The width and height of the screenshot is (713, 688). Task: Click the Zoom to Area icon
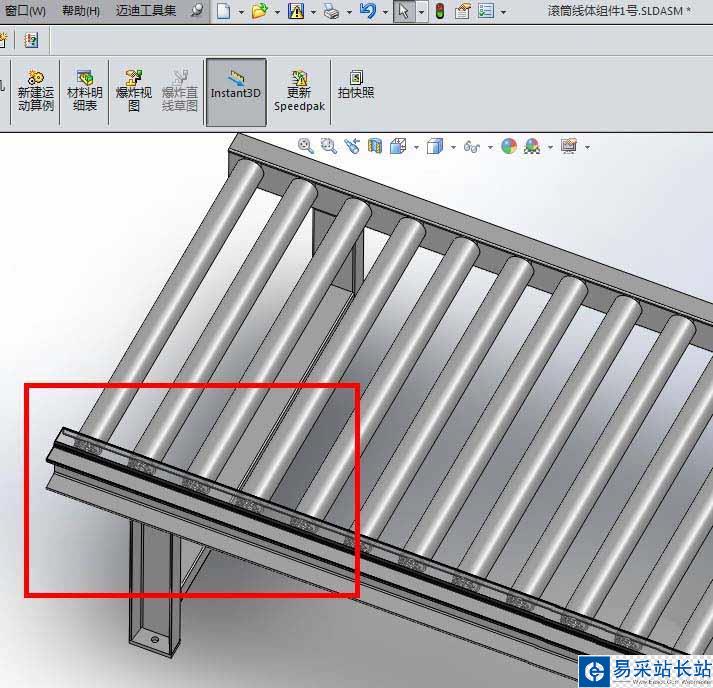tap(329, 146)
